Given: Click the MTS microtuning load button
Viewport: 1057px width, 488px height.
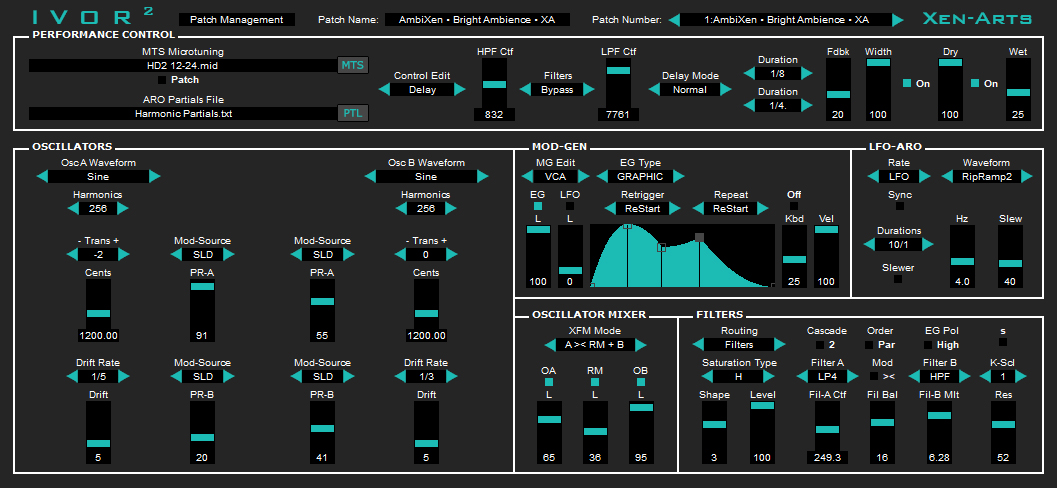Looking at the screenshot, I should coord(353,65).
